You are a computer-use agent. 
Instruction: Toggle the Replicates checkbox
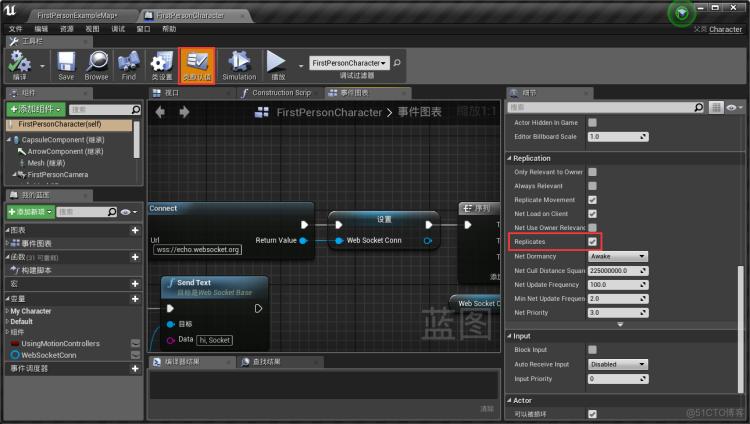click(x=592, y=242)
